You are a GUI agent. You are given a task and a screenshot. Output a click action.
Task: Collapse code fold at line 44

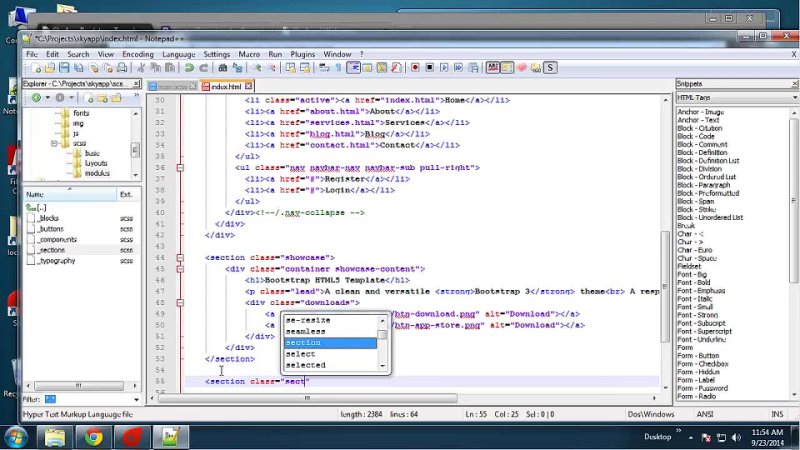[180, 258]
